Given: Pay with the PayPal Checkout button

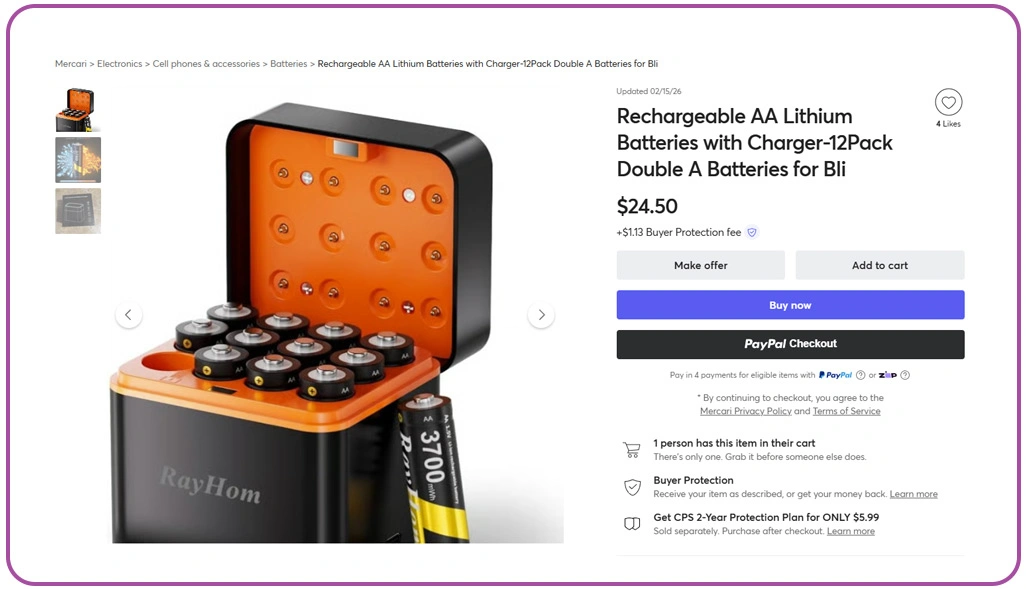Looking at the screenshot, I should click(x=790, y=344).
